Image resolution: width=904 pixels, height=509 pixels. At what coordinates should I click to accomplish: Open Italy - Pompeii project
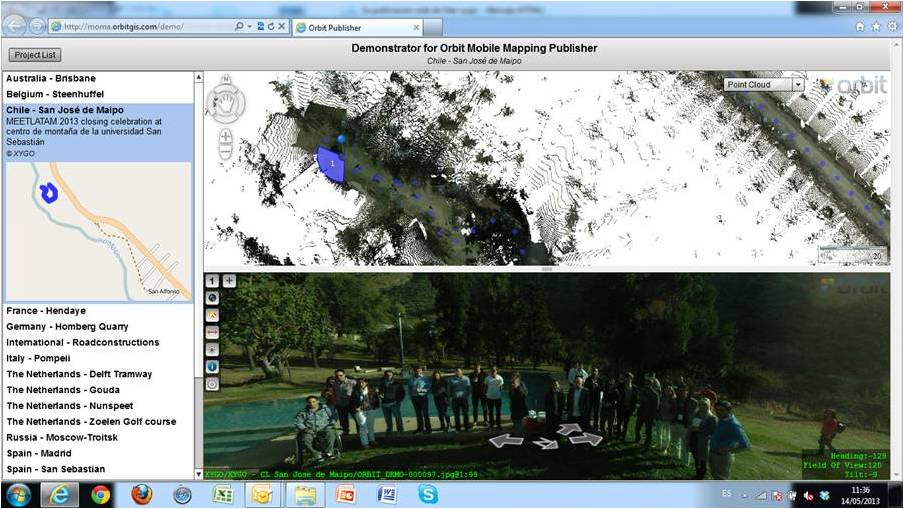[38, 358]
